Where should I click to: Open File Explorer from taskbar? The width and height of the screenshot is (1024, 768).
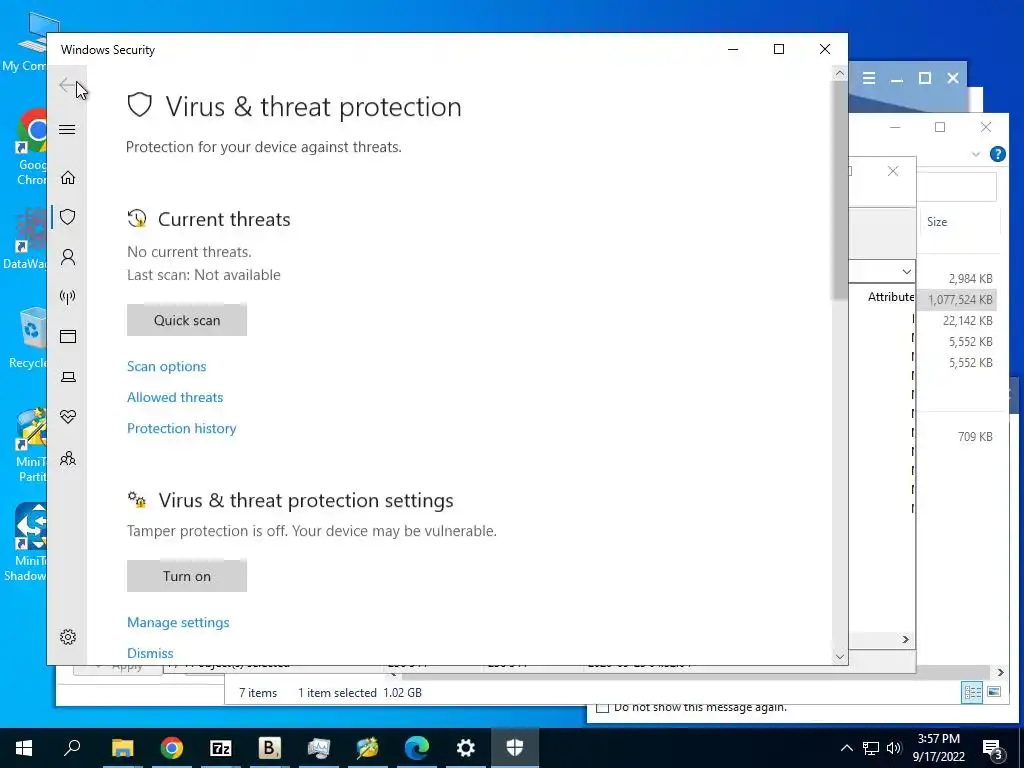[x=122, y=748]
